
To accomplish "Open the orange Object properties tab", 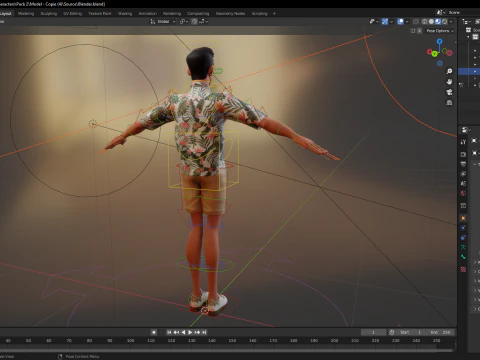I will pos(463,218).
